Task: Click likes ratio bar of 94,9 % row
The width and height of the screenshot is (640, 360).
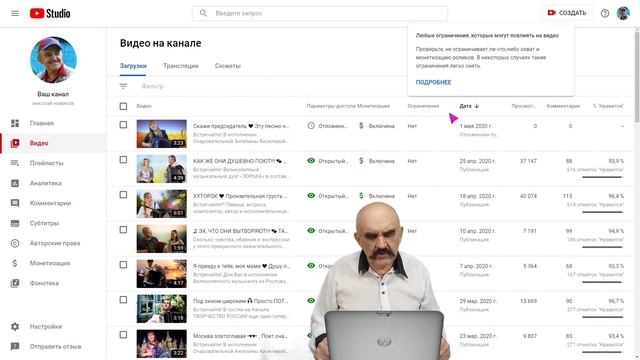Action: point(602,247)
